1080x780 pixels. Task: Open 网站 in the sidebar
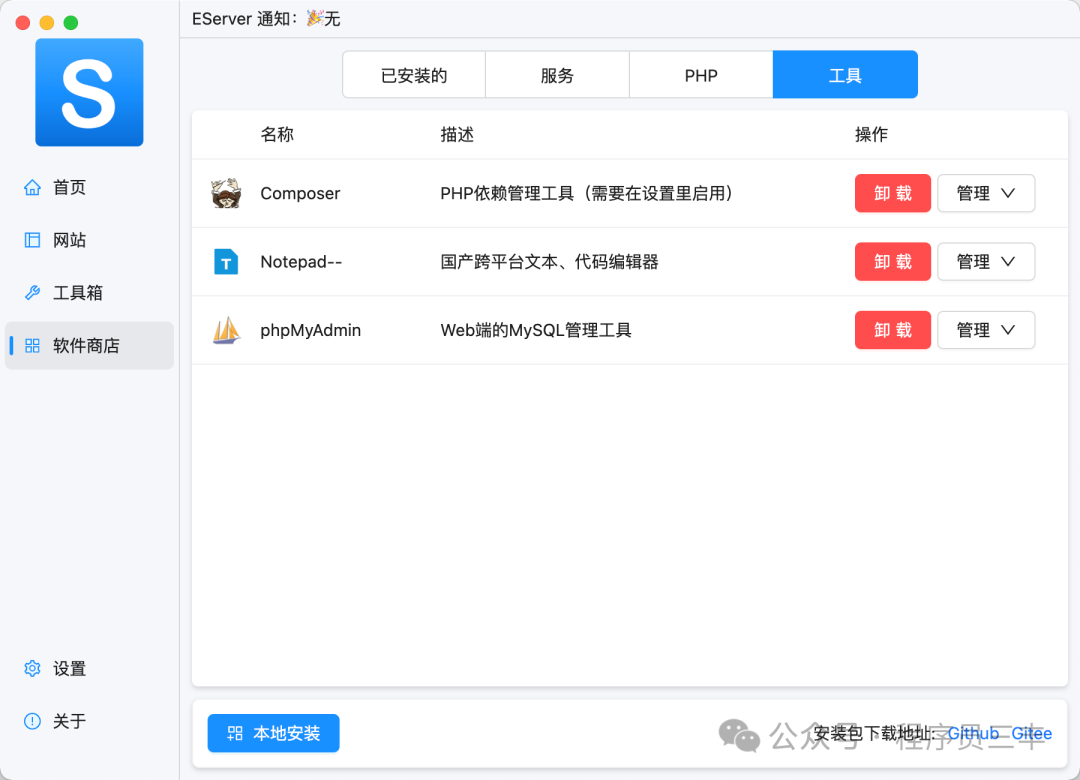pyautogui.click(x=89, y=240)
